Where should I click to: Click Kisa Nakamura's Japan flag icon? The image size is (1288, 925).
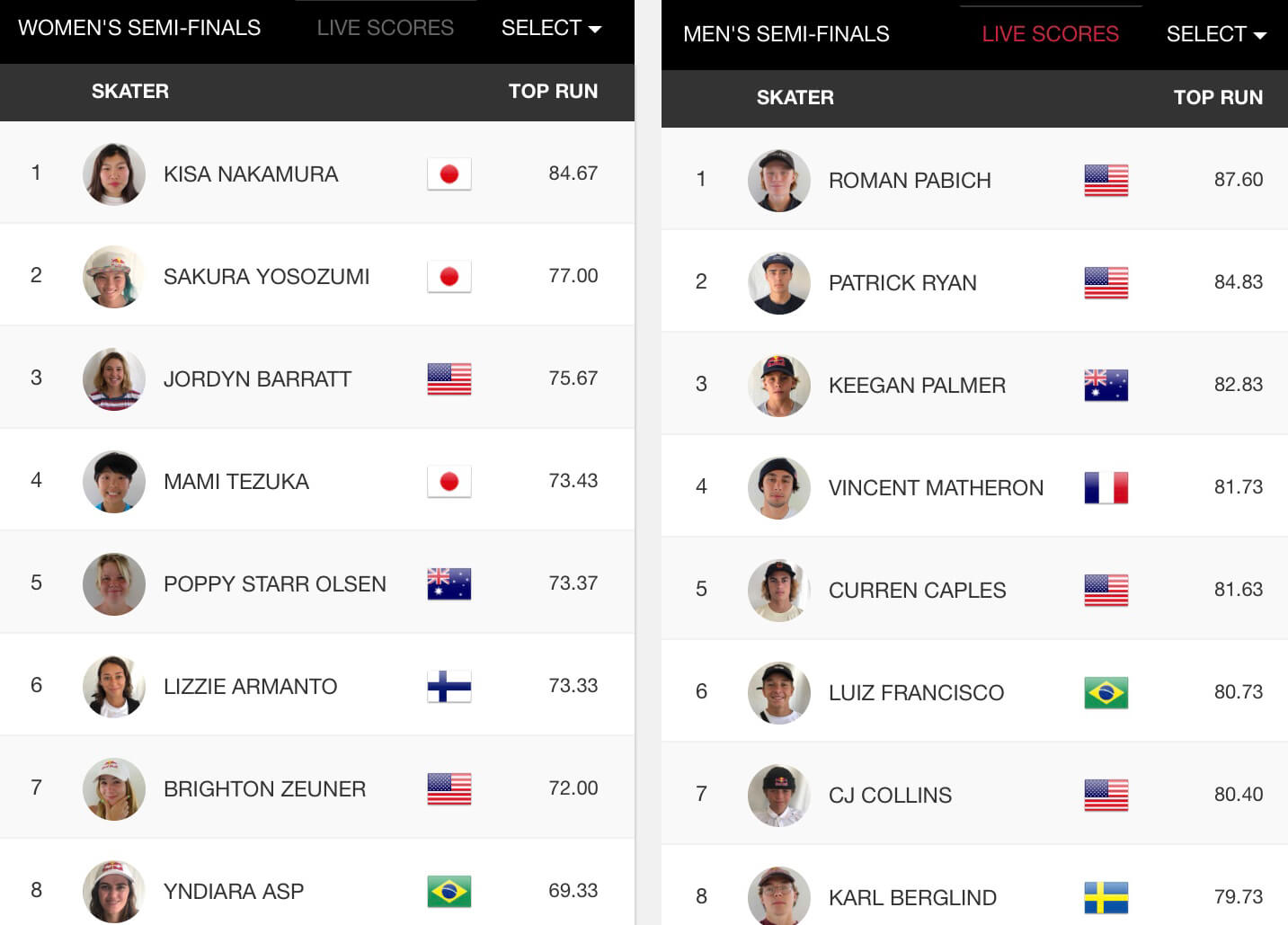pos(449,174)
